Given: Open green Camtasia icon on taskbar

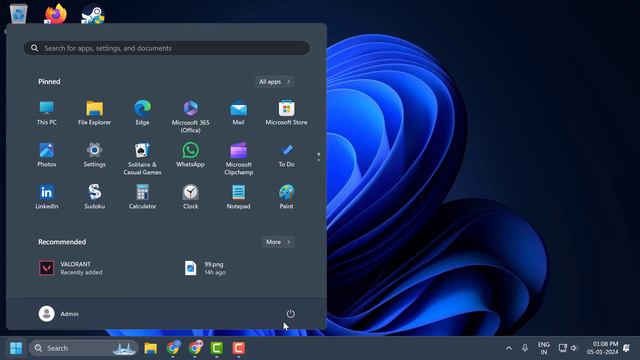Looking at the screenshot, I should 217,348.
